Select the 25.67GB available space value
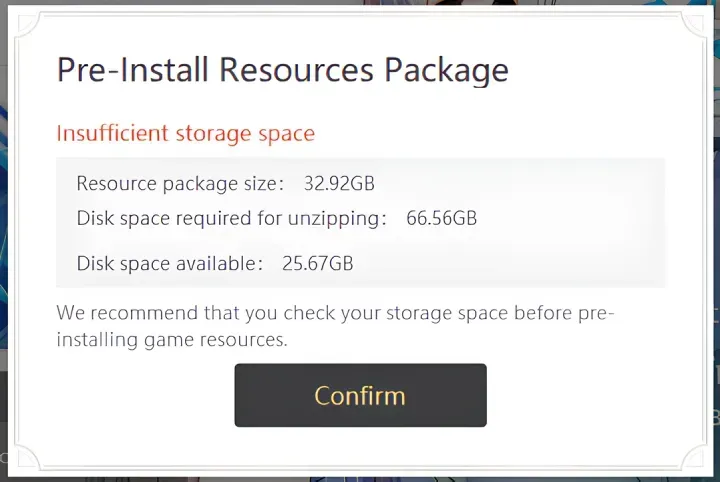 pyautogui.click(x=316, y=264)
